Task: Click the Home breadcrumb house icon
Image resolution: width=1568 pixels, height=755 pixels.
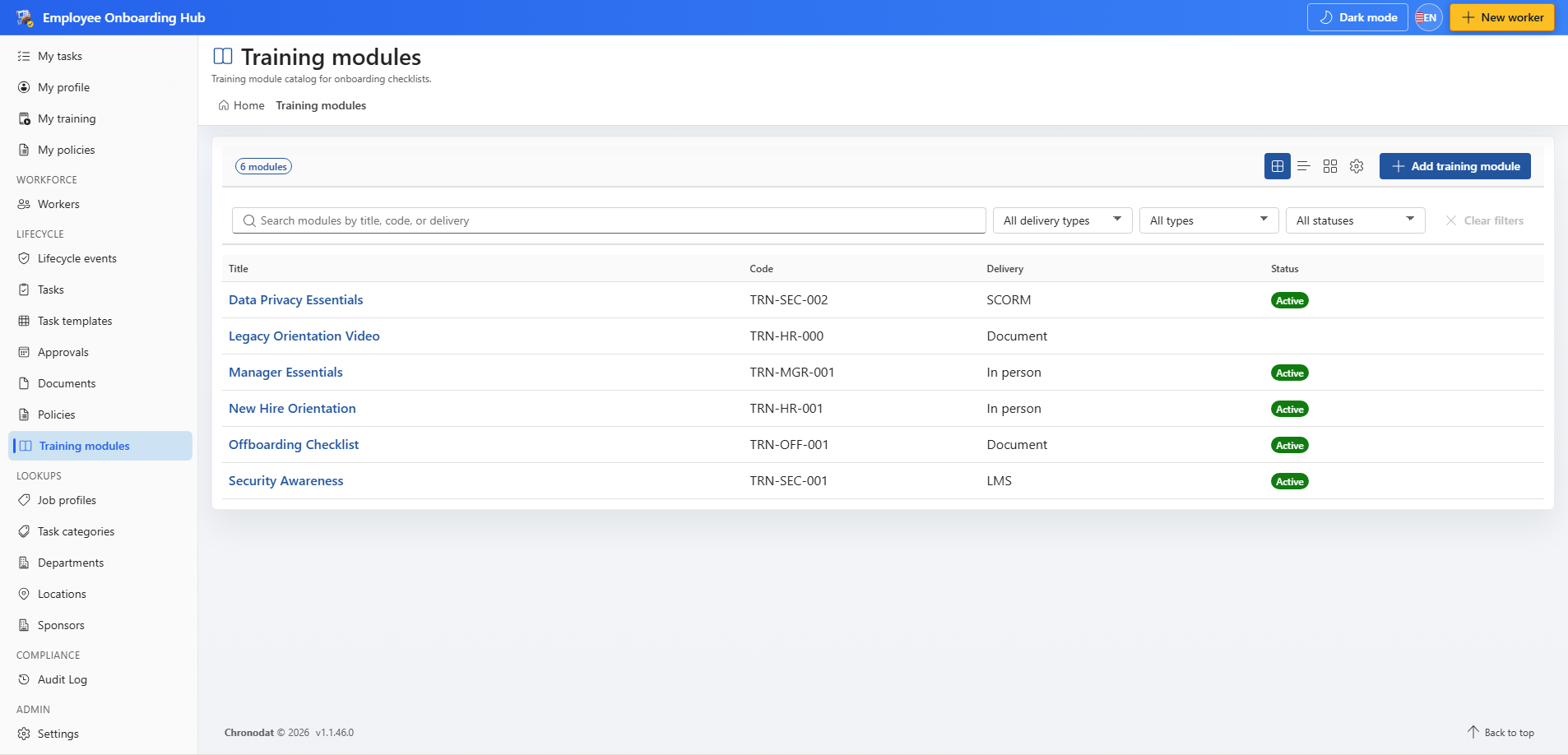Action: (224, 105)
